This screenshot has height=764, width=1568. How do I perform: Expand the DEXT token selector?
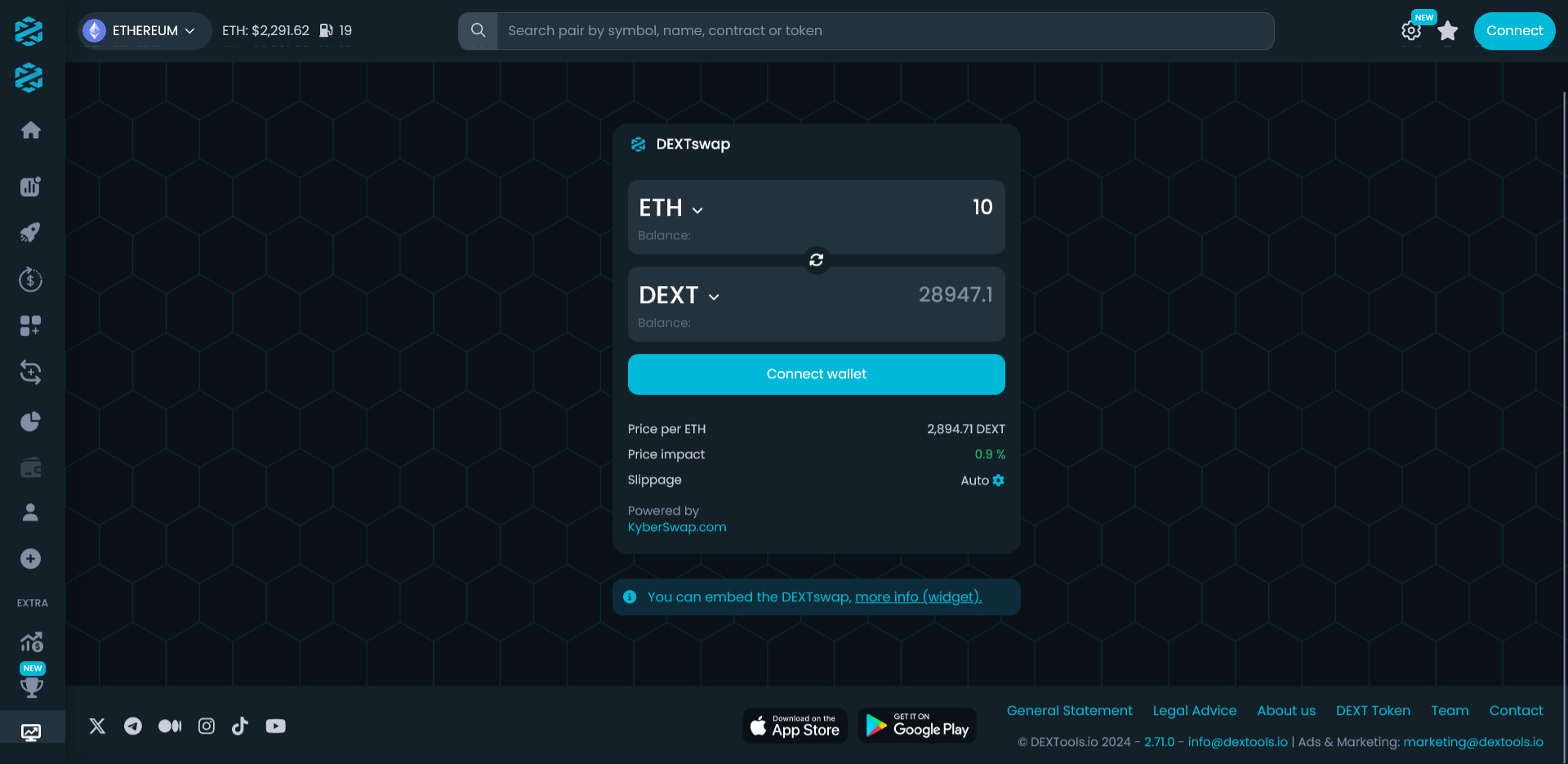(x=679, y=295)
